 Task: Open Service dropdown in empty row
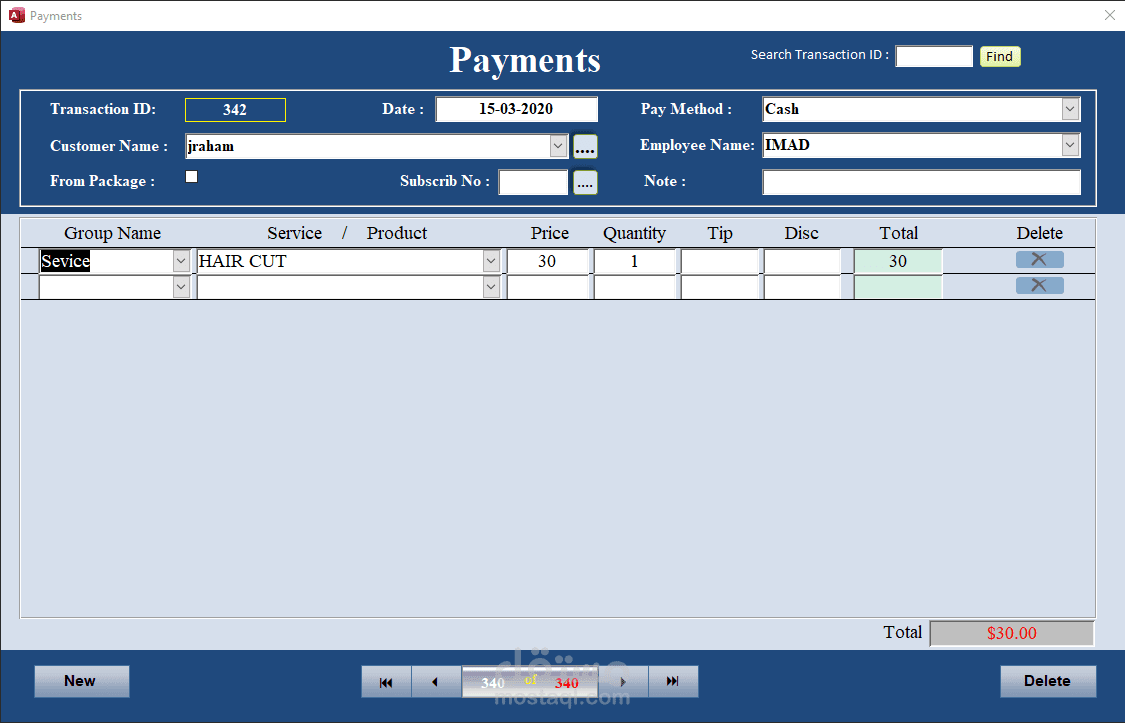(x=491, y=288)
